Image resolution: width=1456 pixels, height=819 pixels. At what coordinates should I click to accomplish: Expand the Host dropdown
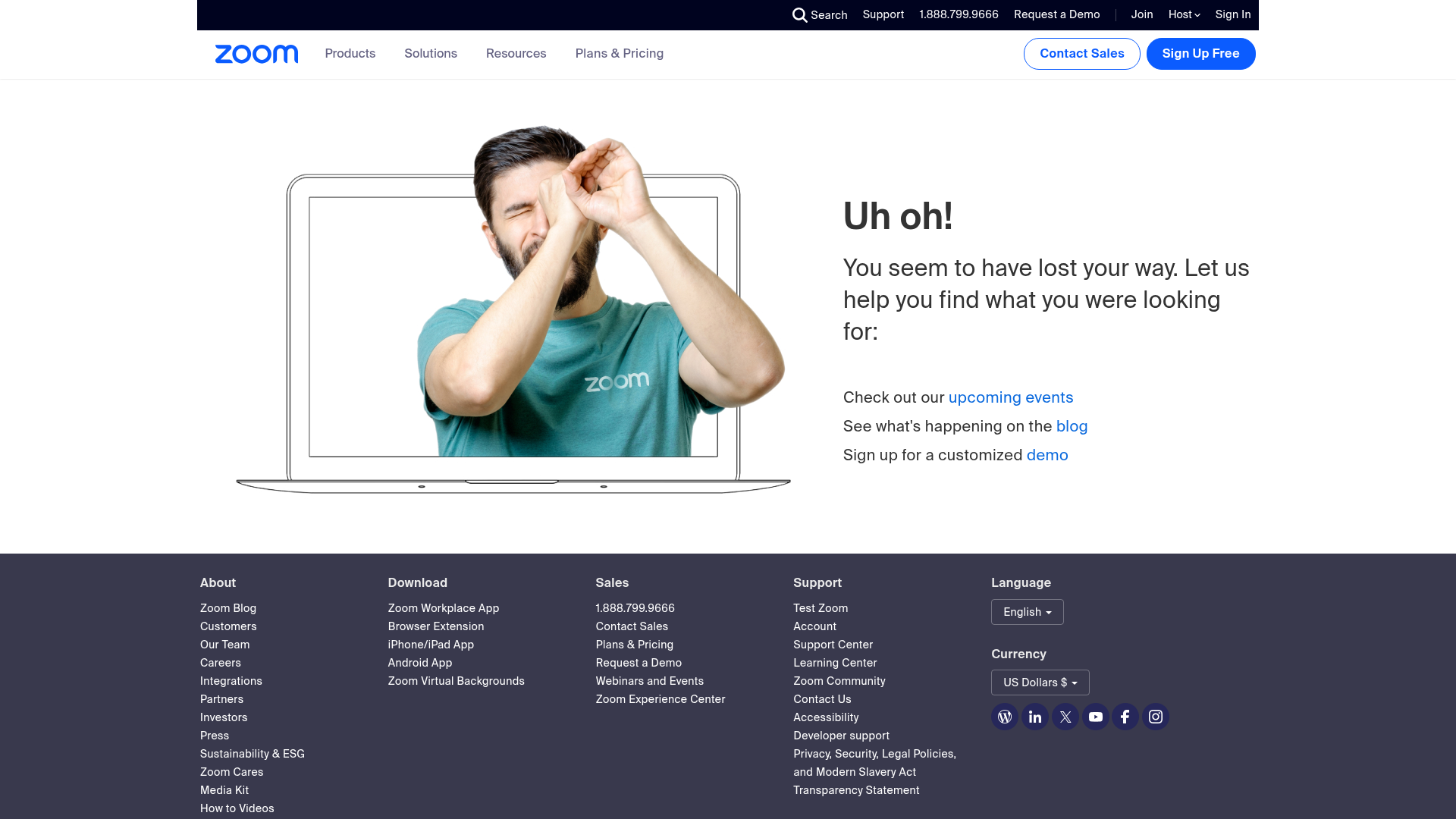pos(1184,14)
